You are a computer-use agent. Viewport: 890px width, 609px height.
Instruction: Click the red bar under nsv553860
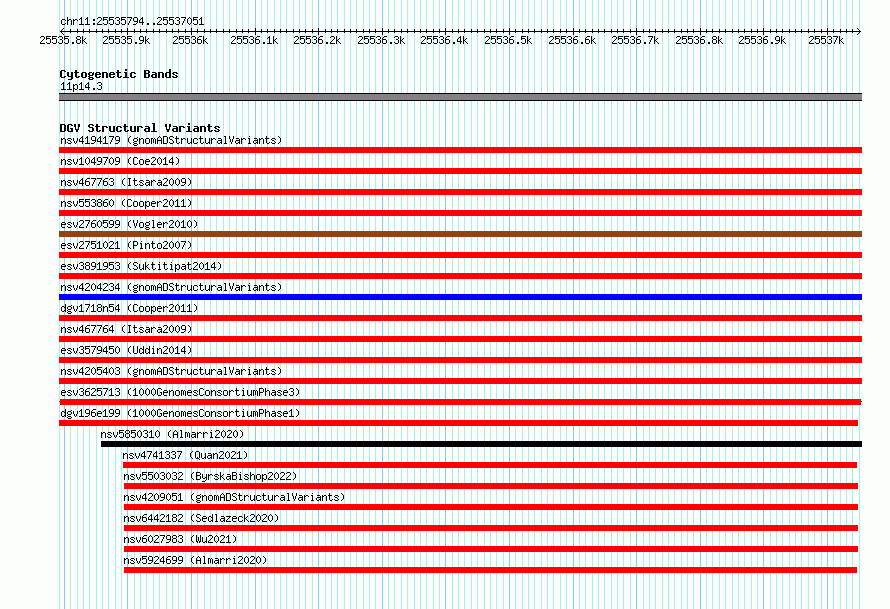coord(460,213)
